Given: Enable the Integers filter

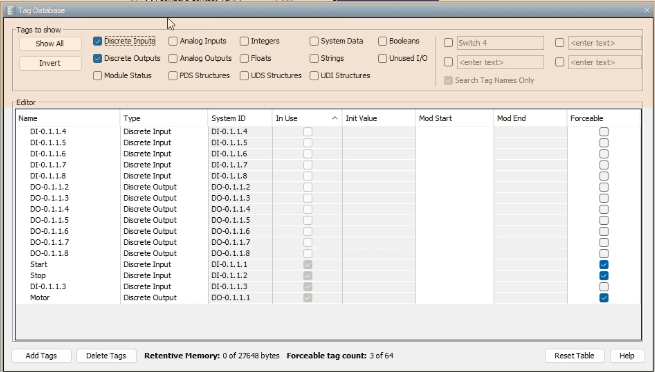Looking at the screenshot, I should pyautogui.click(x=244, y=41).
